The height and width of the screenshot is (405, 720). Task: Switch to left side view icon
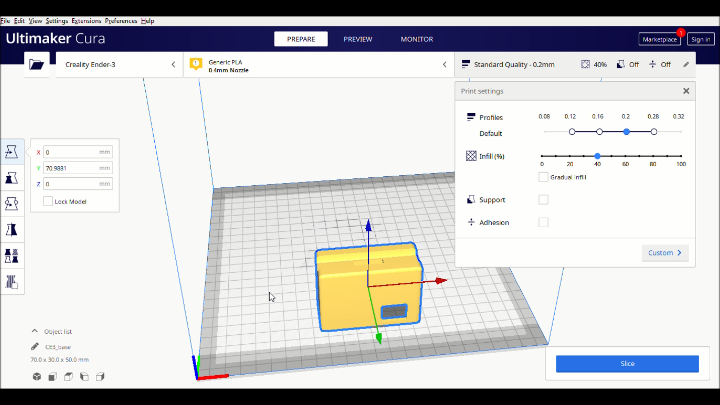pos(84,377)
